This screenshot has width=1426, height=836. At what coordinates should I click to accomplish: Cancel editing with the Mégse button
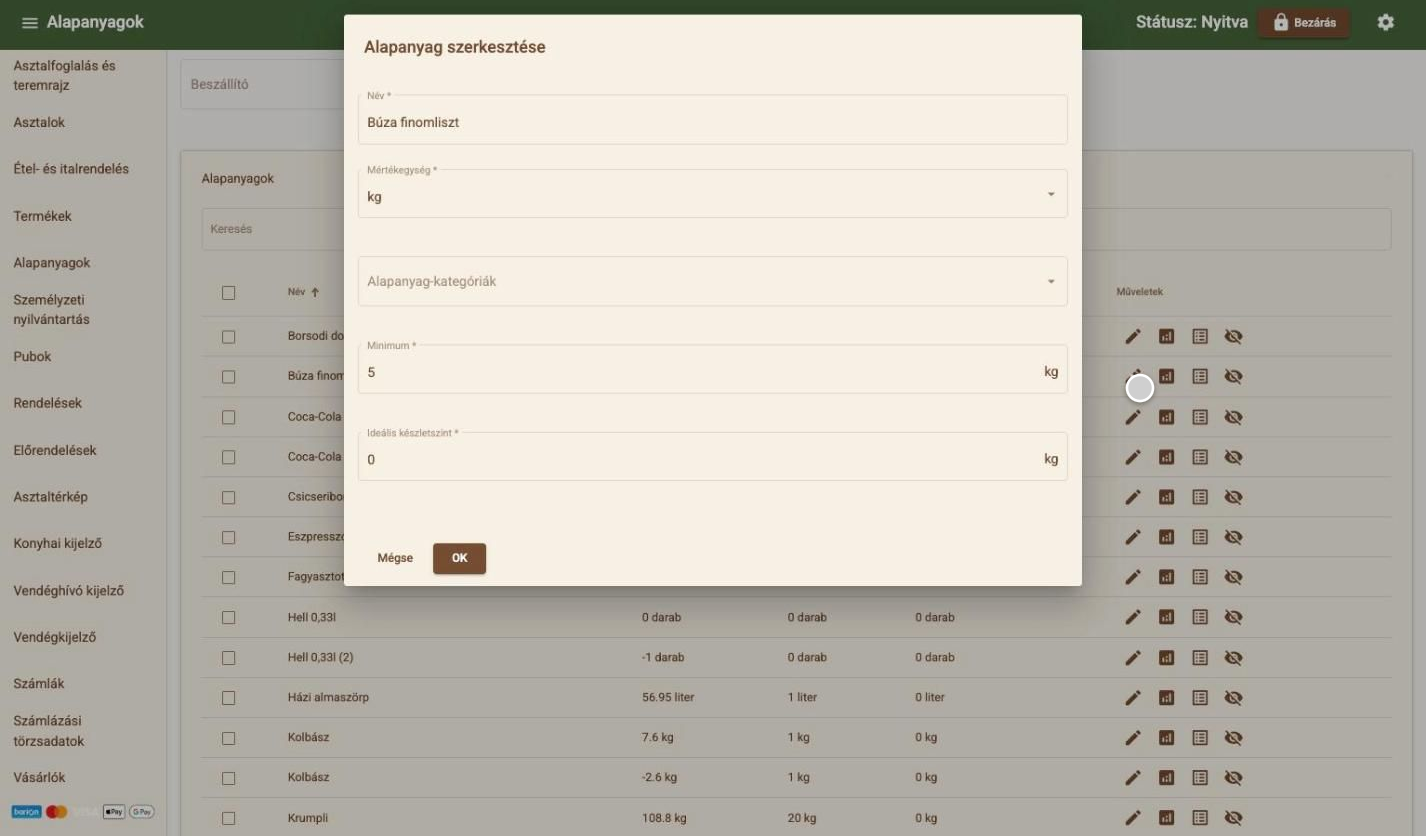pyautogui.click(x=395, y=558)
